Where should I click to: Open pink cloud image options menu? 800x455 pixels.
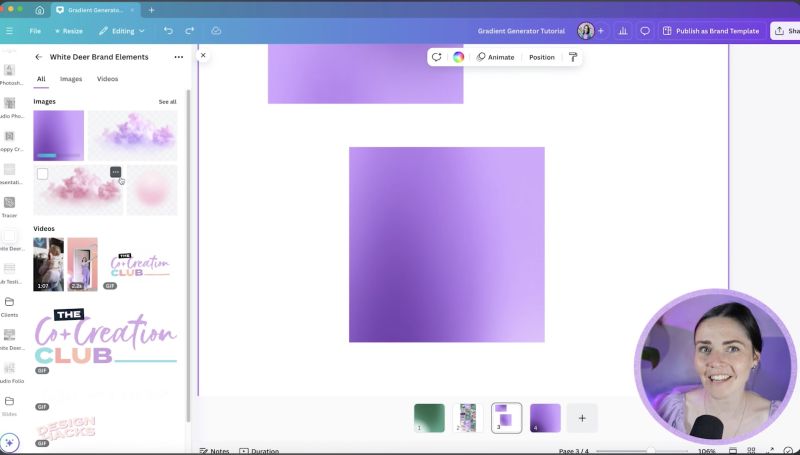point(115,172)
